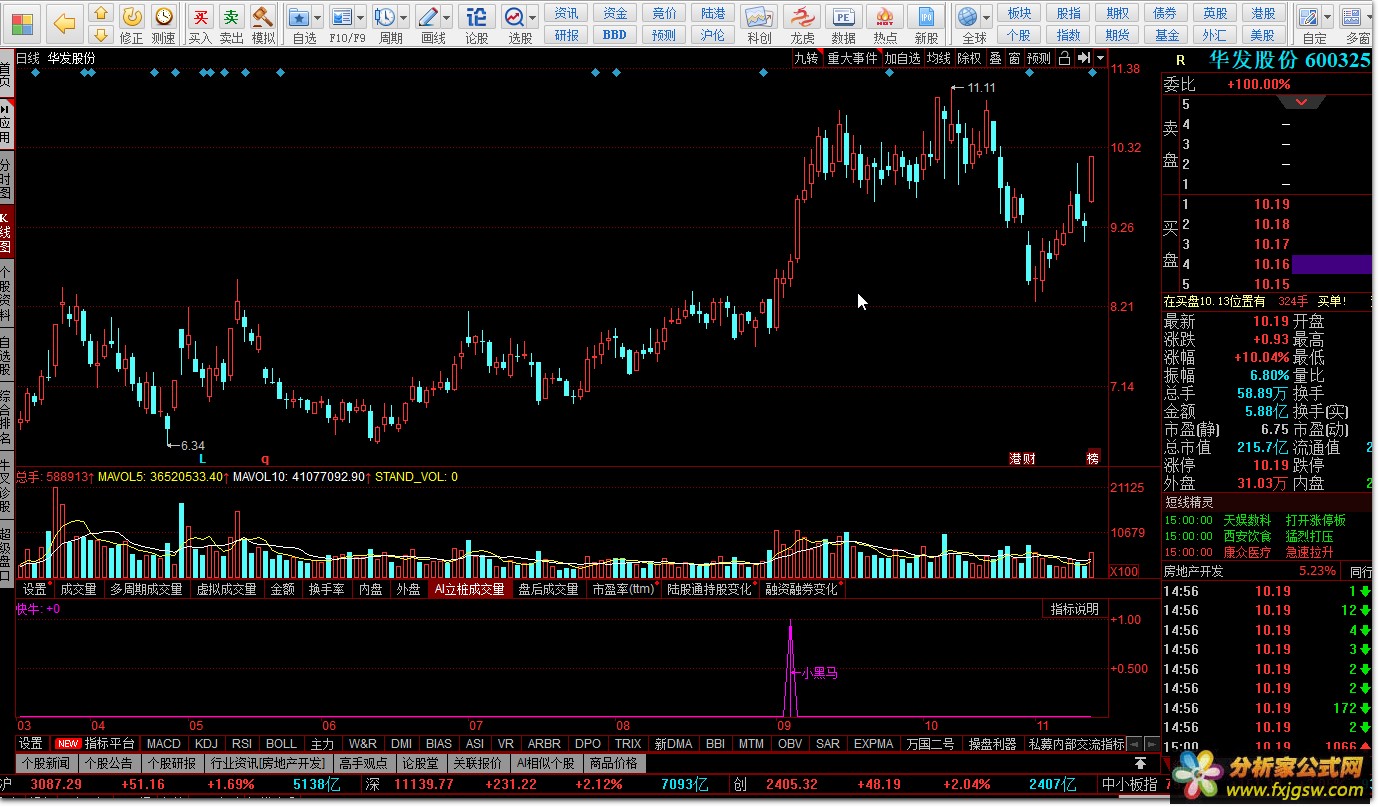This screenshot has width=1380, height=807.
Task: Click the 自定 custom layout icon
Action: click(x=1308, y=18)
